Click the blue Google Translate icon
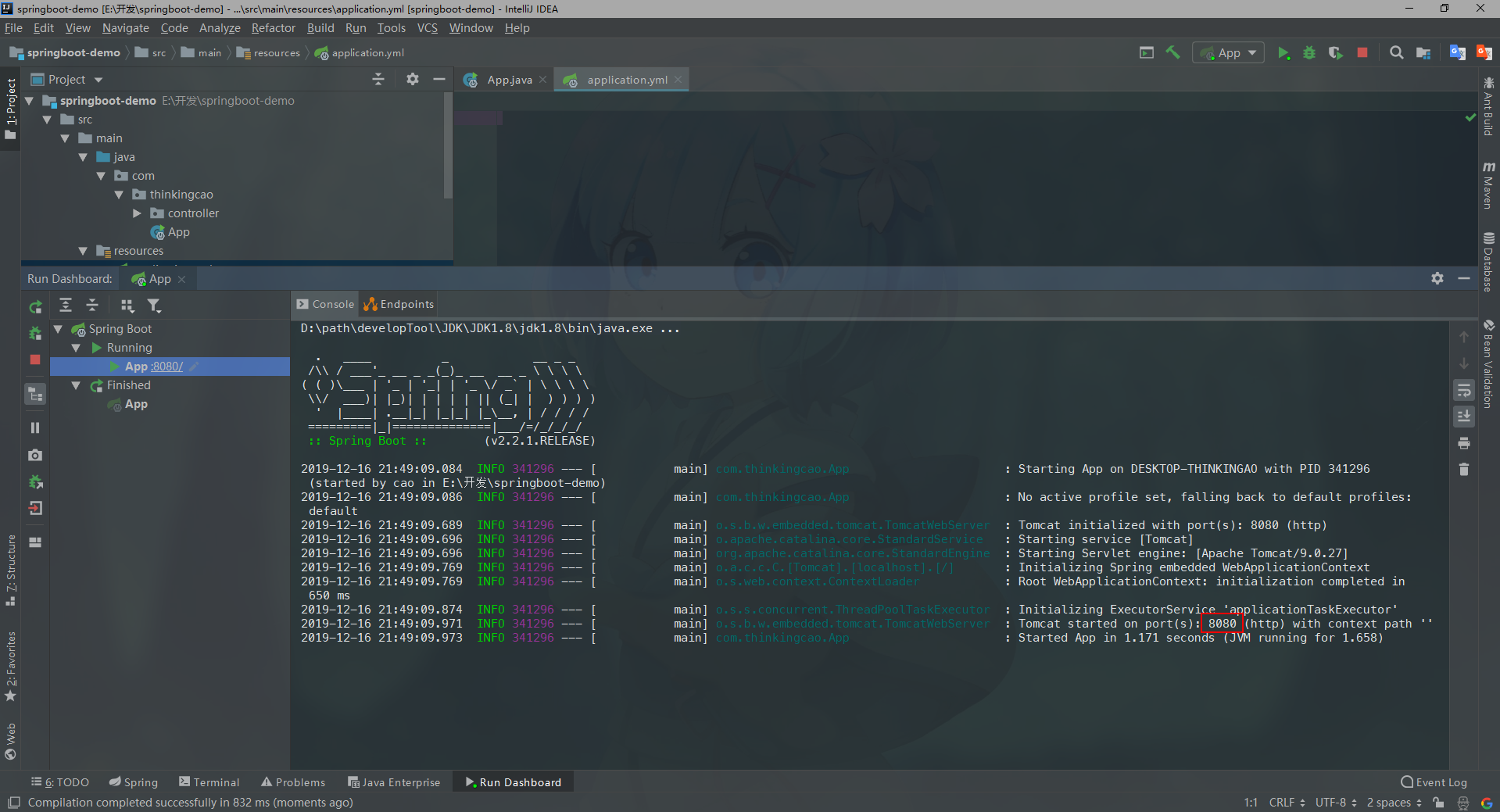1500x812 pixels. click(x=1458, y=52)
